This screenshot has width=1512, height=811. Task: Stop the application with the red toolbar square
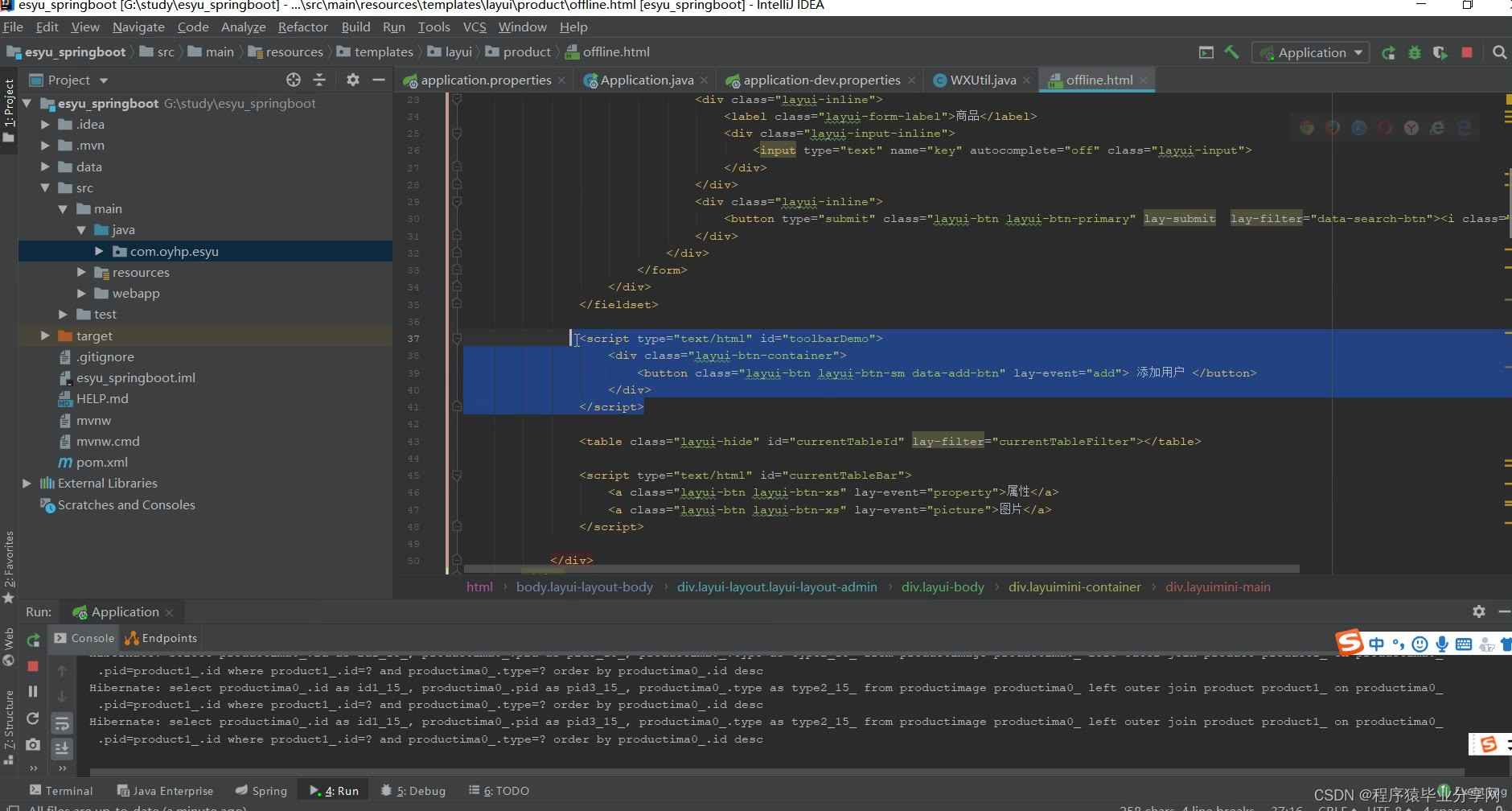pyautogui.click(x=1467, y=52)
